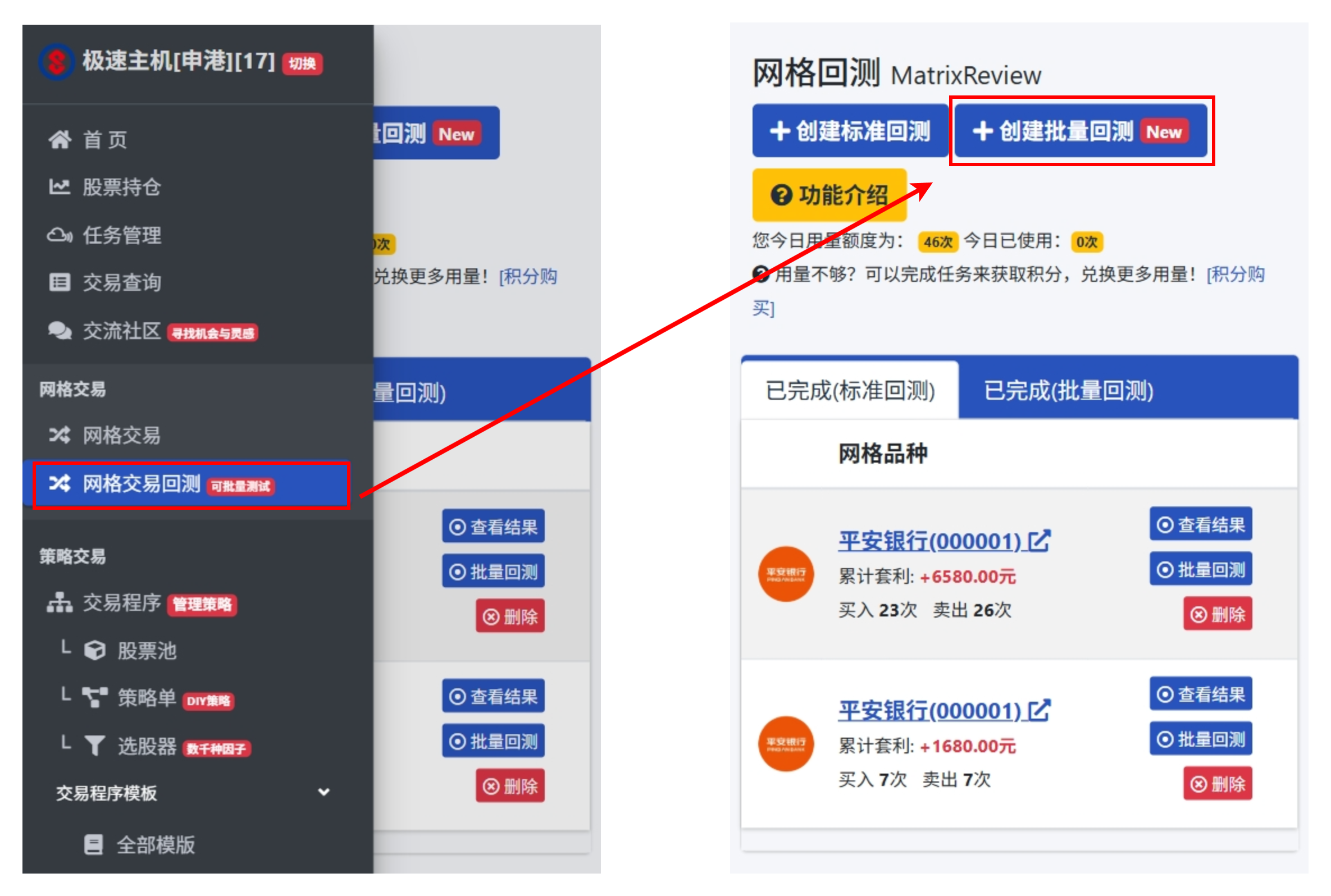Viewport: 1331px width, 896px height.
Task: Switch to 已完成(批量回测) tab
Action: click(1068, 391)
